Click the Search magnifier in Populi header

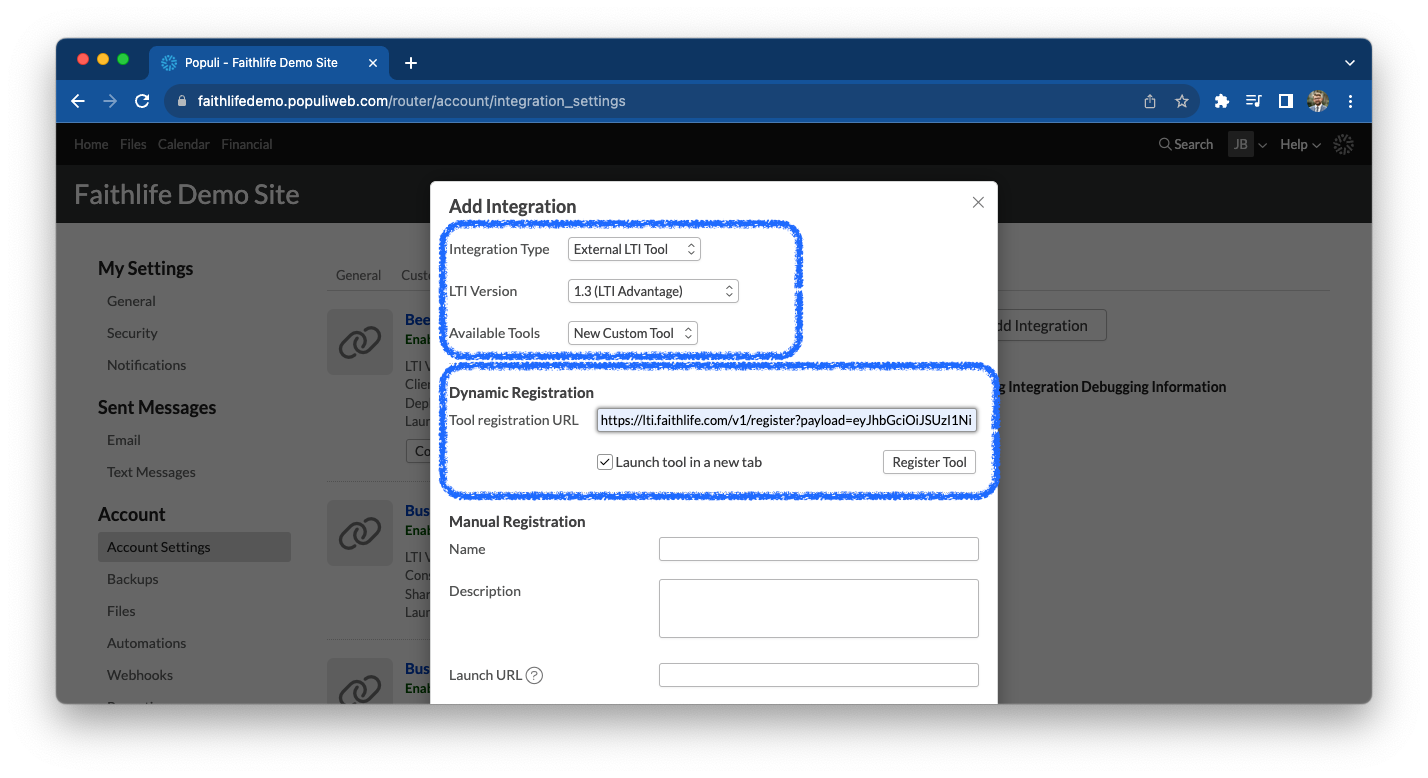[1165, 144]
